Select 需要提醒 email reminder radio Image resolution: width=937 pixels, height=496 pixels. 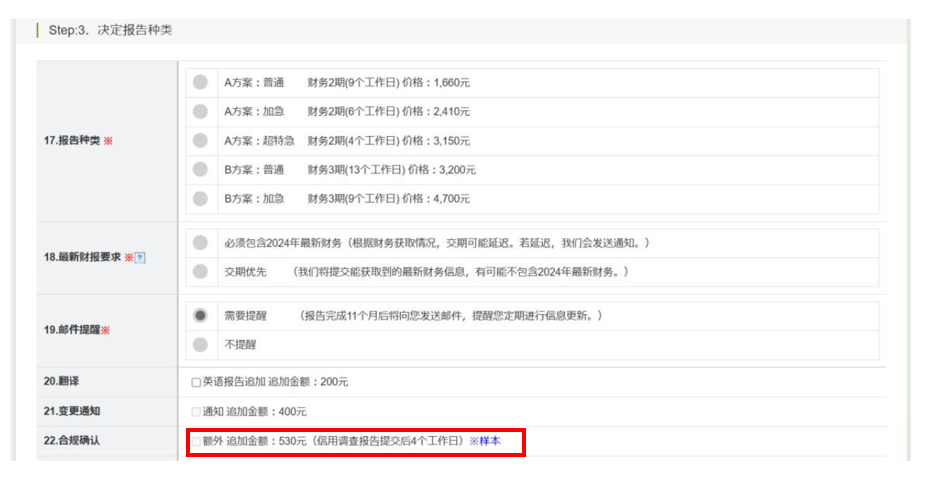(x=201, y=315)
